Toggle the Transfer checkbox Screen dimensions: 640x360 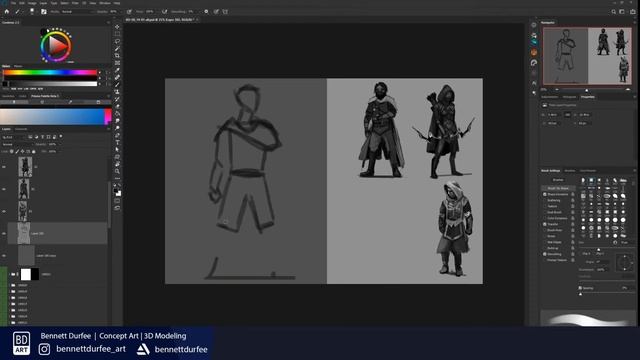545,224
